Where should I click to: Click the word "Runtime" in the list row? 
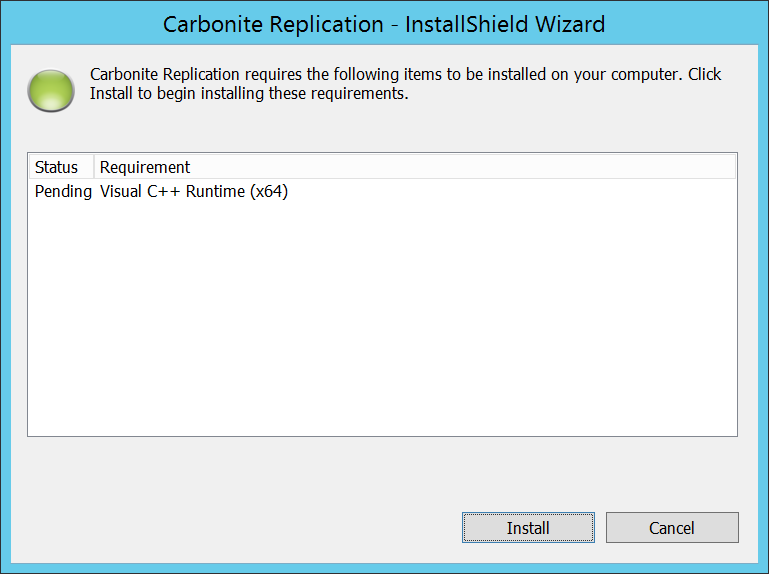[215, 191]
